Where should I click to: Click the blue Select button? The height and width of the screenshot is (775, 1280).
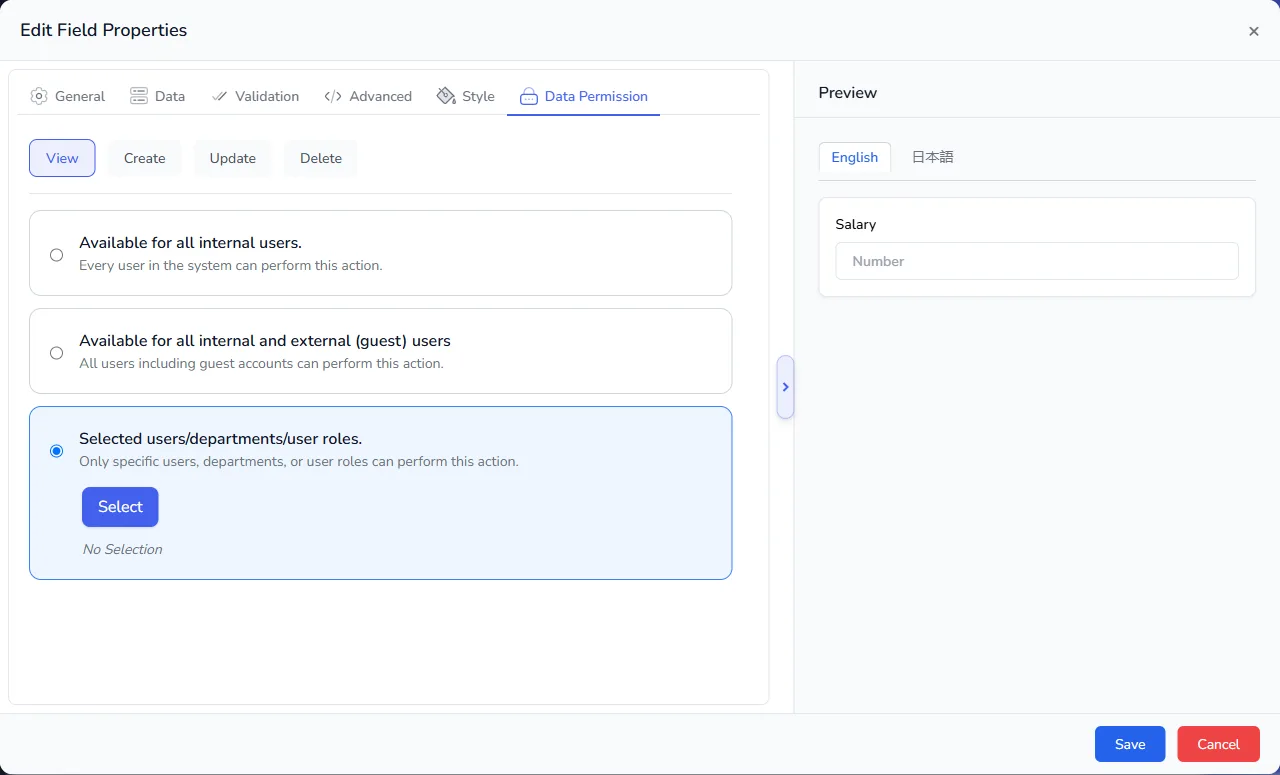point(120,507)
